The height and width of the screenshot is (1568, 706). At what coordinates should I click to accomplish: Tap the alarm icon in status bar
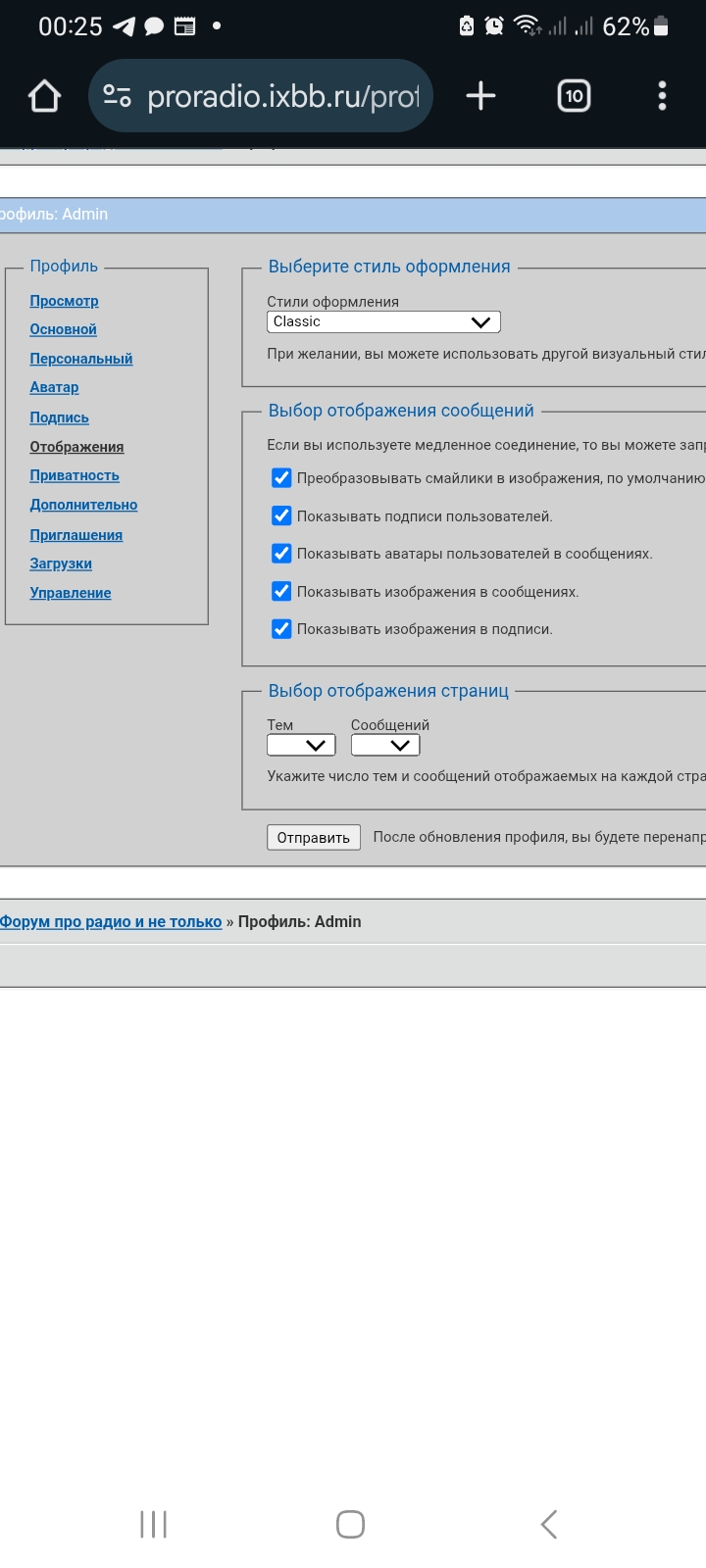click(494, 26)
